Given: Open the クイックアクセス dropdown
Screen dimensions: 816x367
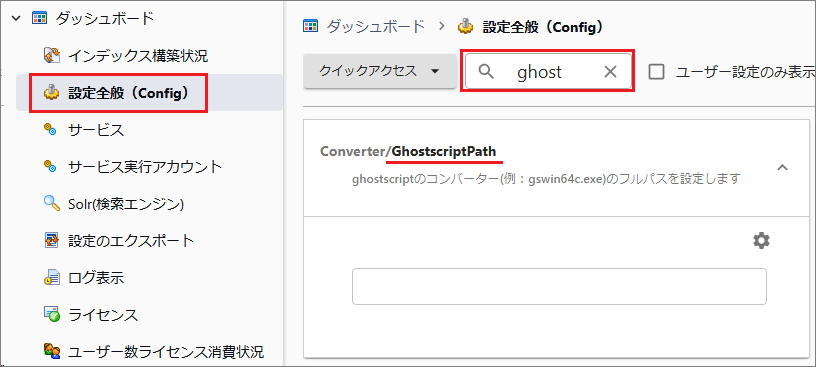Looking at the screenshot, I should (x=380, y=71).
